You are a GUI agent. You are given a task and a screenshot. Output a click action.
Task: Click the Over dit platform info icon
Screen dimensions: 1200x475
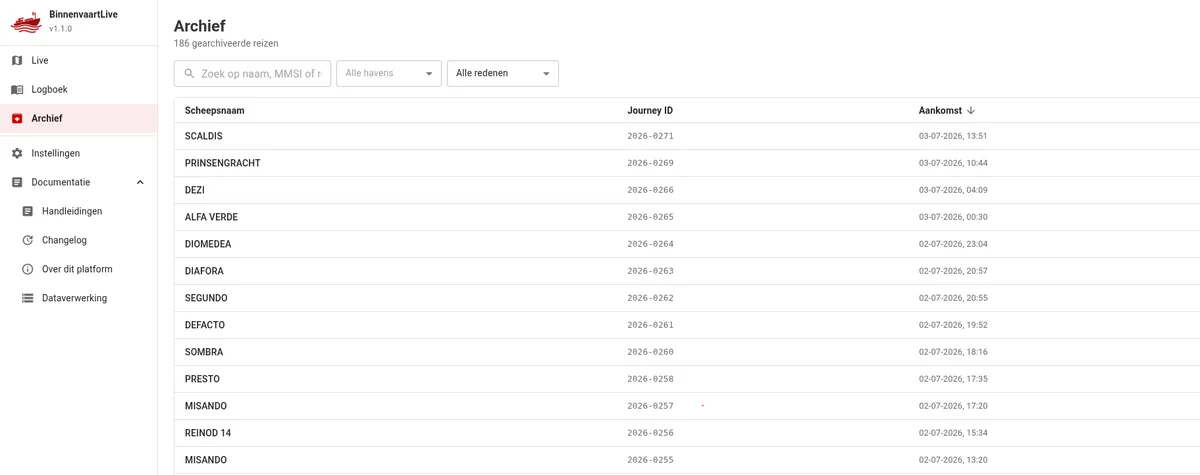click(x=28, y=270)
